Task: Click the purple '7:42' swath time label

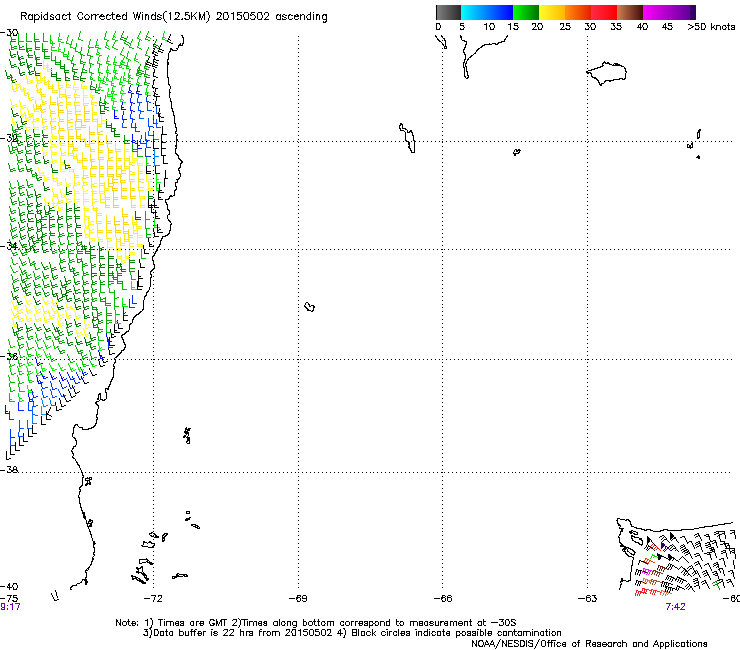Action: click(x=675, y=607)
